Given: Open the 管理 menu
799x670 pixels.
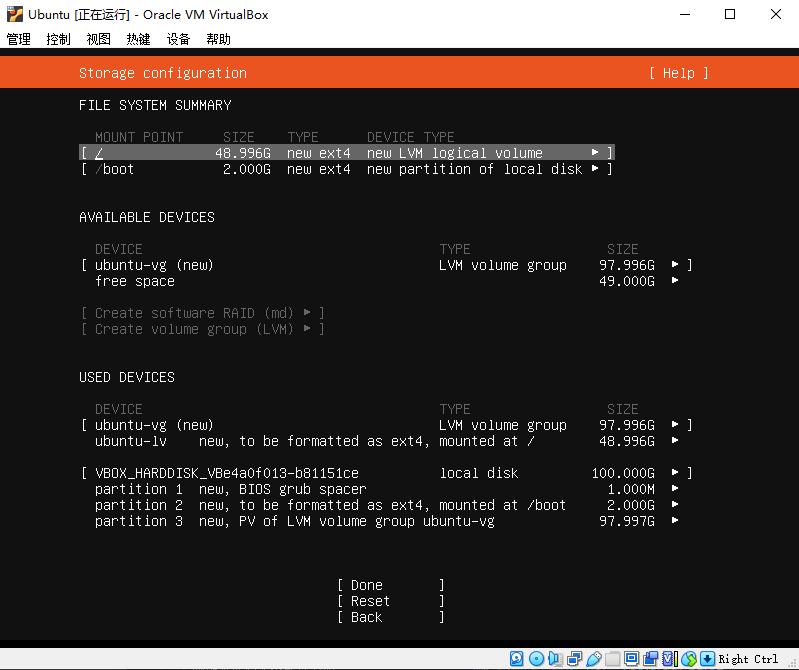Looking at the screenshot, I should pos(19,39).
